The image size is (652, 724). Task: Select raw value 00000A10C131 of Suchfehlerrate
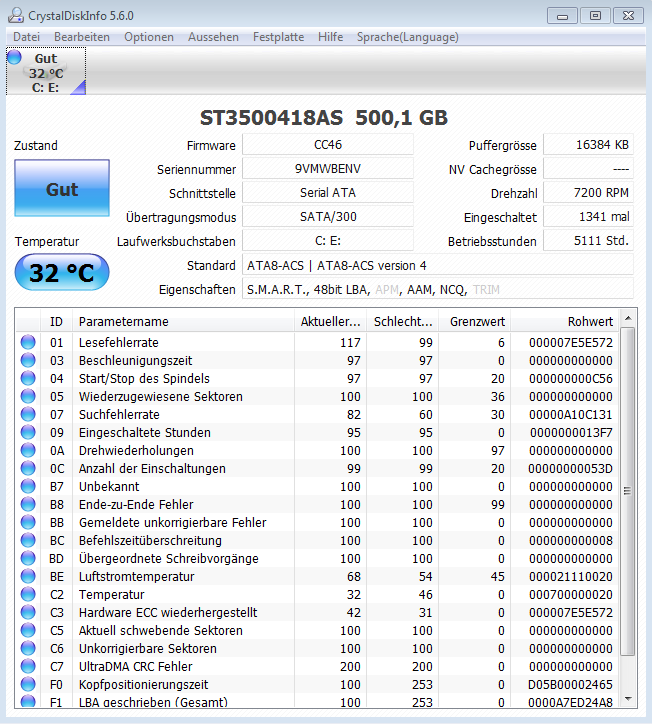571,415
